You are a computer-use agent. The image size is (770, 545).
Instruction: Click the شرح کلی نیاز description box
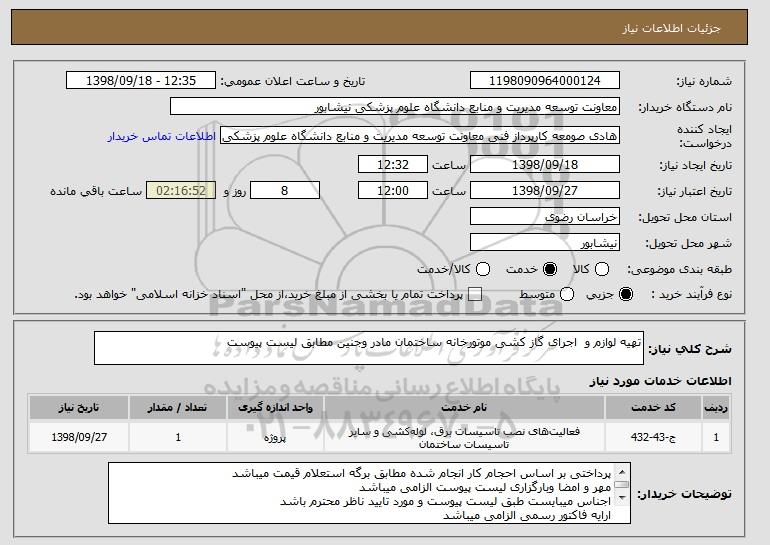pyautogui.click(x=369, y=348)
